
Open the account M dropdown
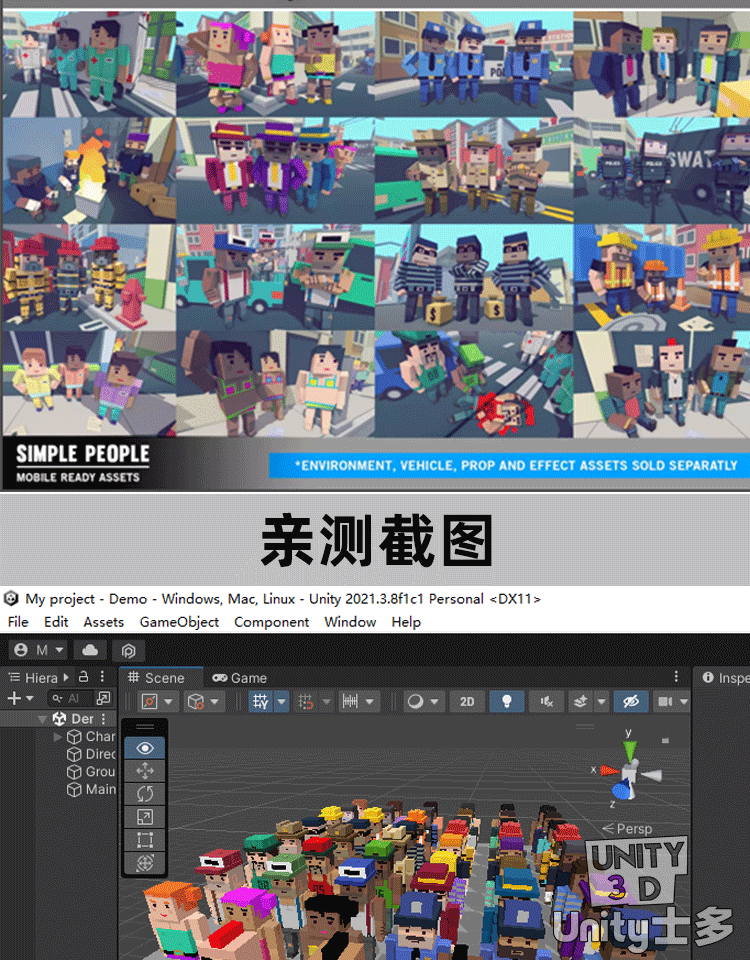(x=33, y=650)
